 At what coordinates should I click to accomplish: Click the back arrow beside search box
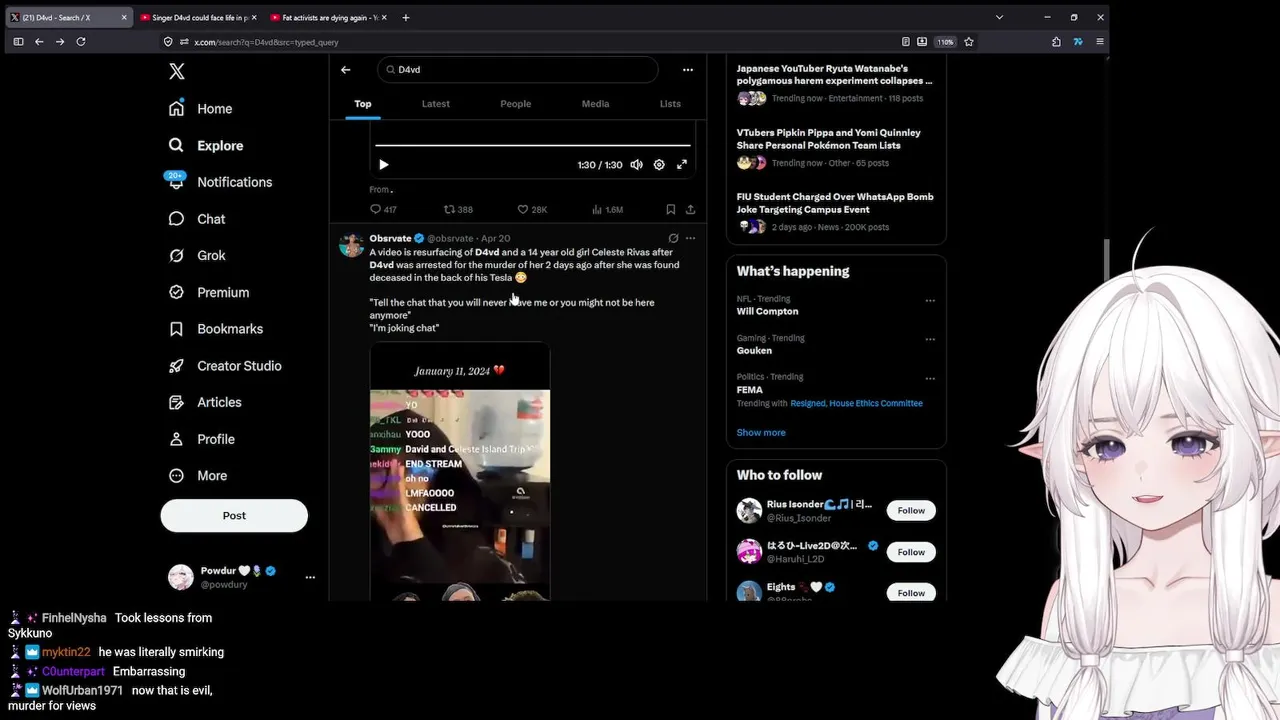(345, 70)
